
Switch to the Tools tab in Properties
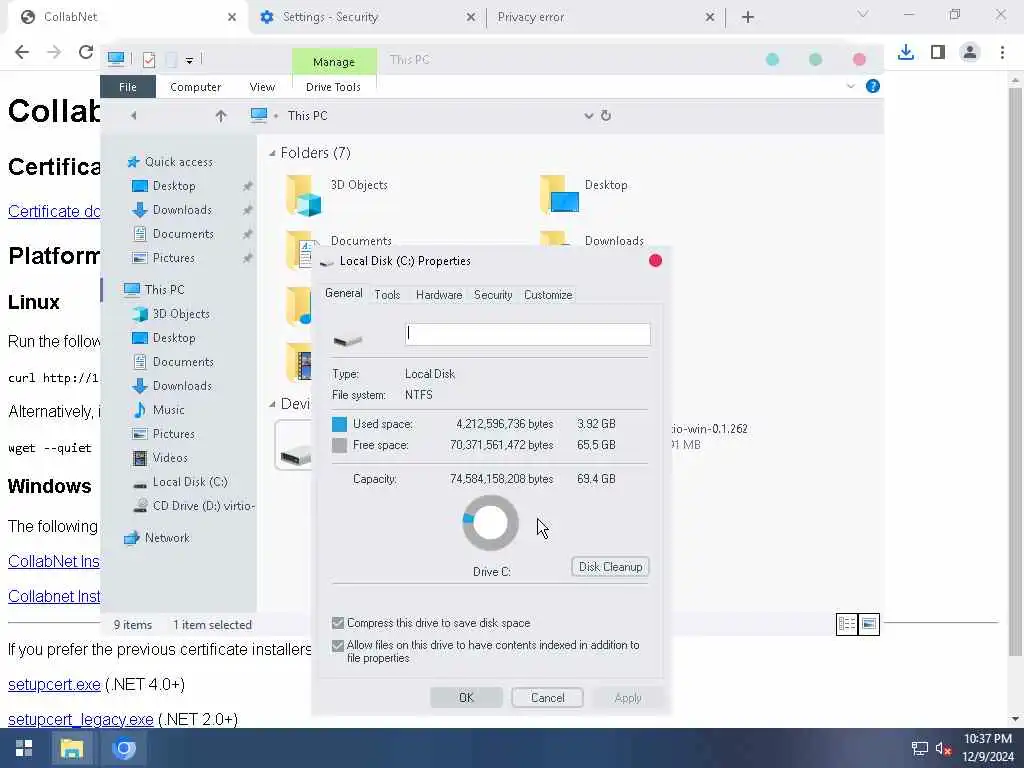click(387, 295)
